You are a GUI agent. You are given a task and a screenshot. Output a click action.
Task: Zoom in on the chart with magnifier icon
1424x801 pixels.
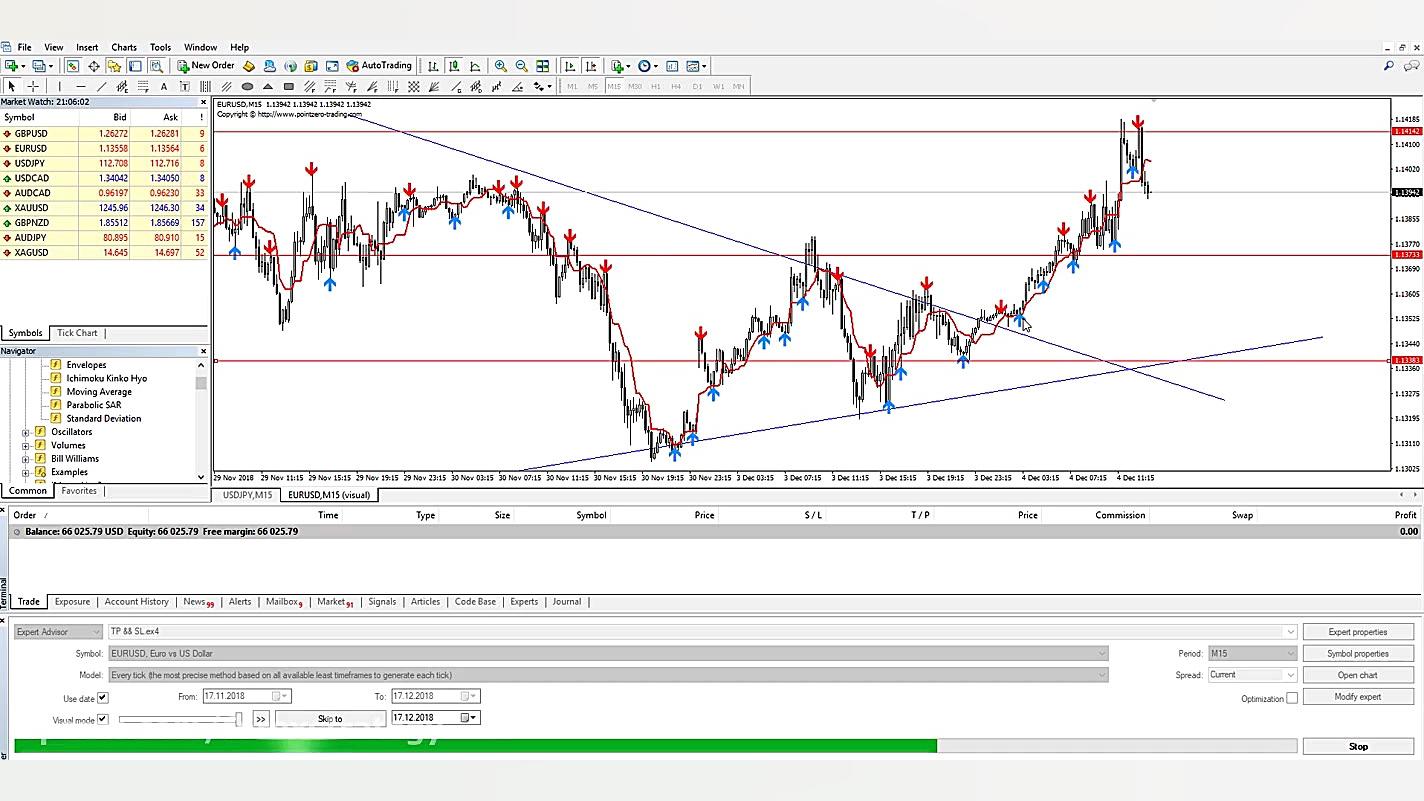(x=500, y=66)
